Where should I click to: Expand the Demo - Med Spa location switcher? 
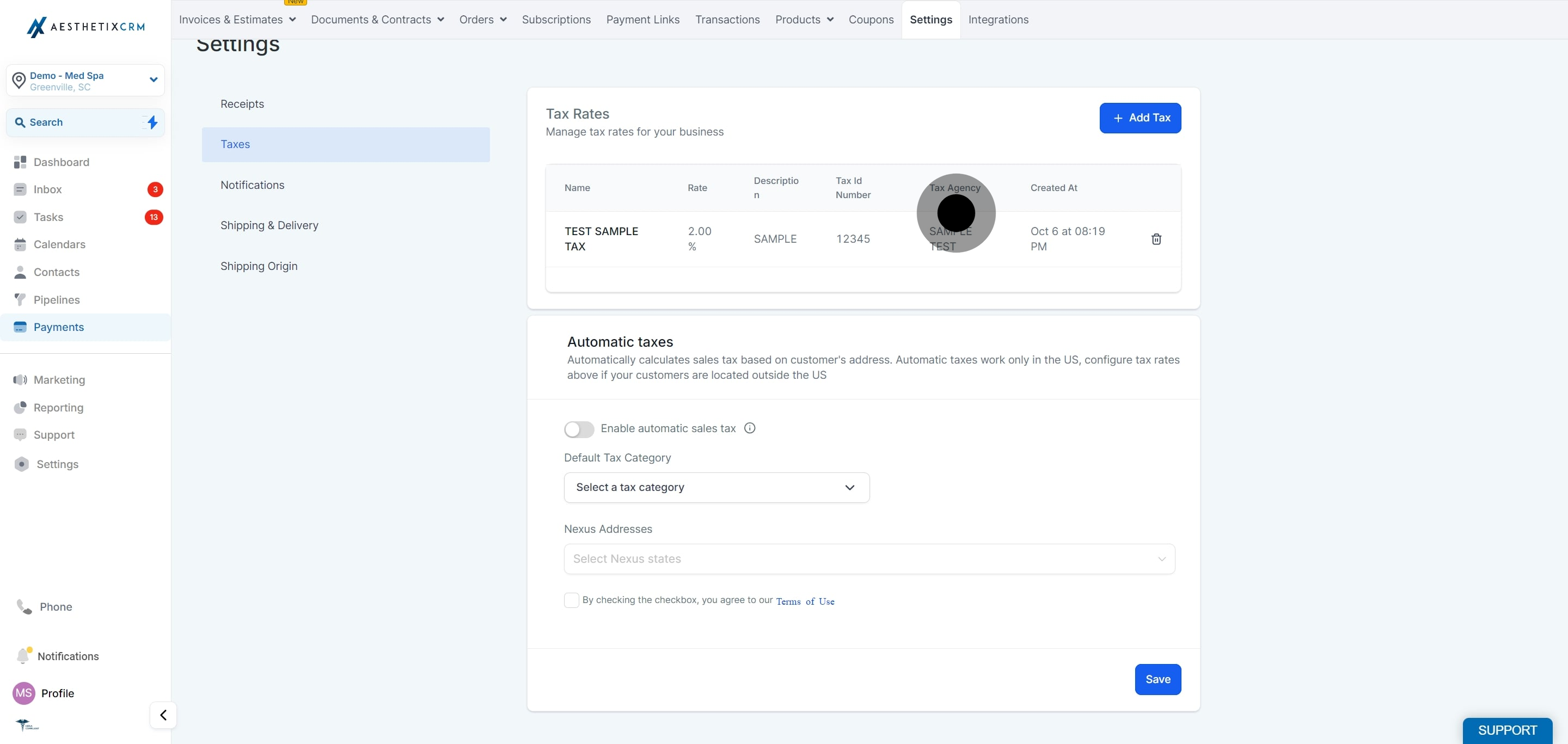[x=85, y=81]
